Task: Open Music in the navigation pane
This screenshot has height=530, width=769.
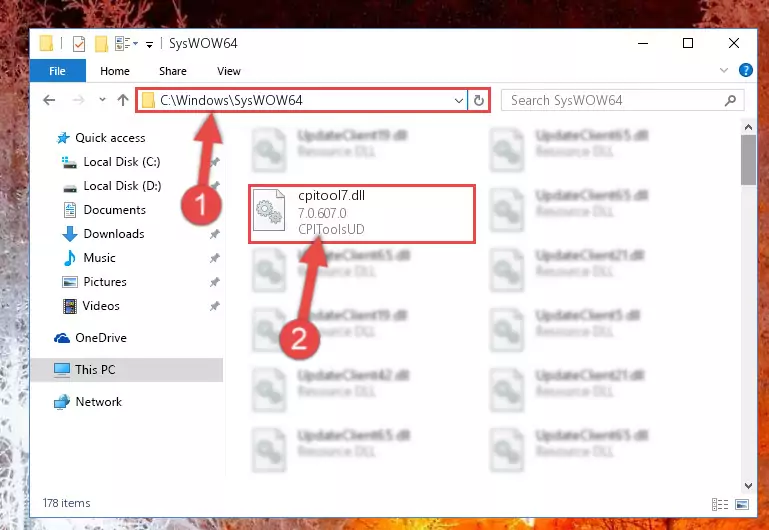Action: (99, 258)
